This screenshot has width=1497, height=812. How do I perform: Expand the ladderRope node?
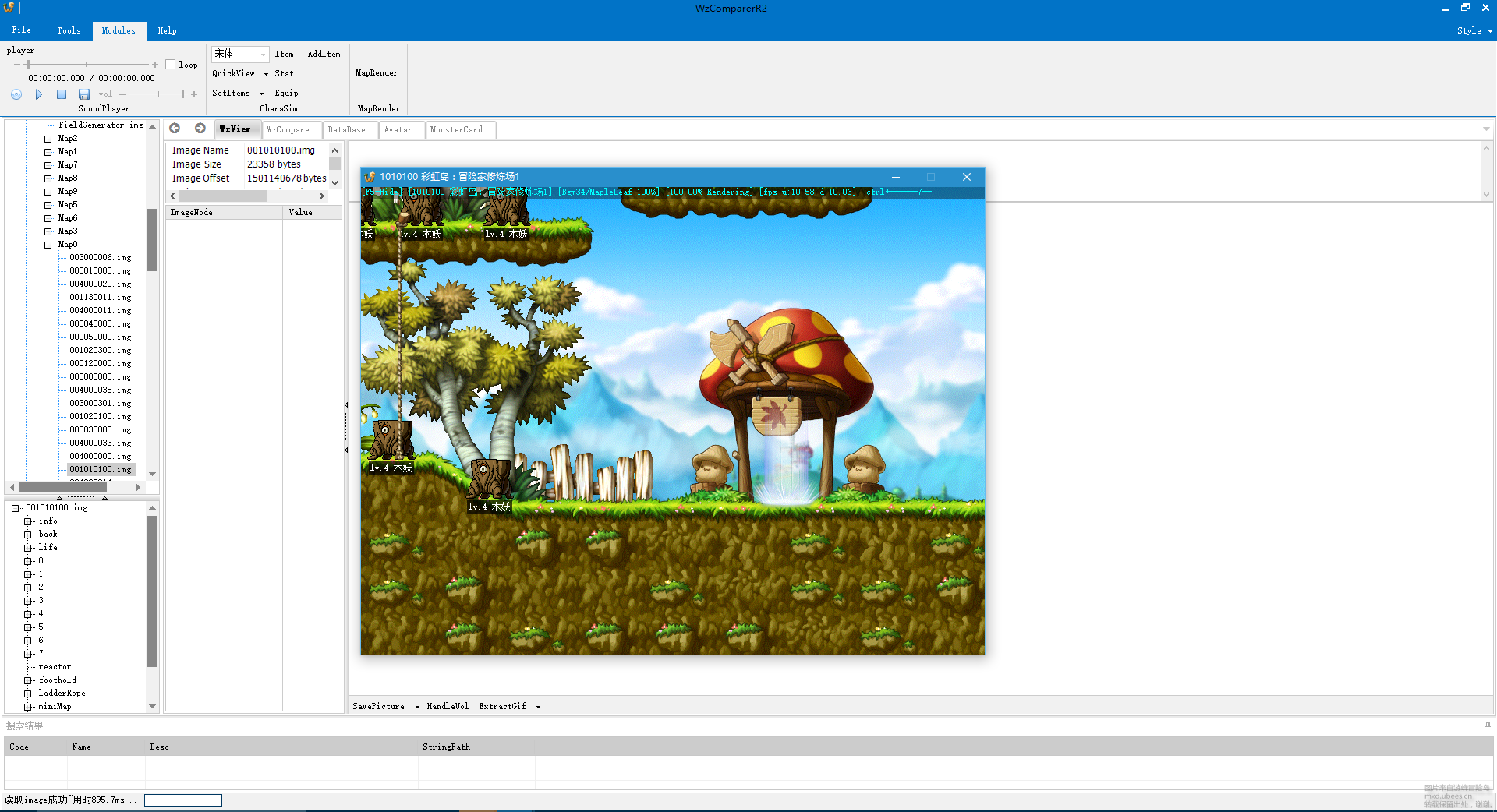coord(28,694)
